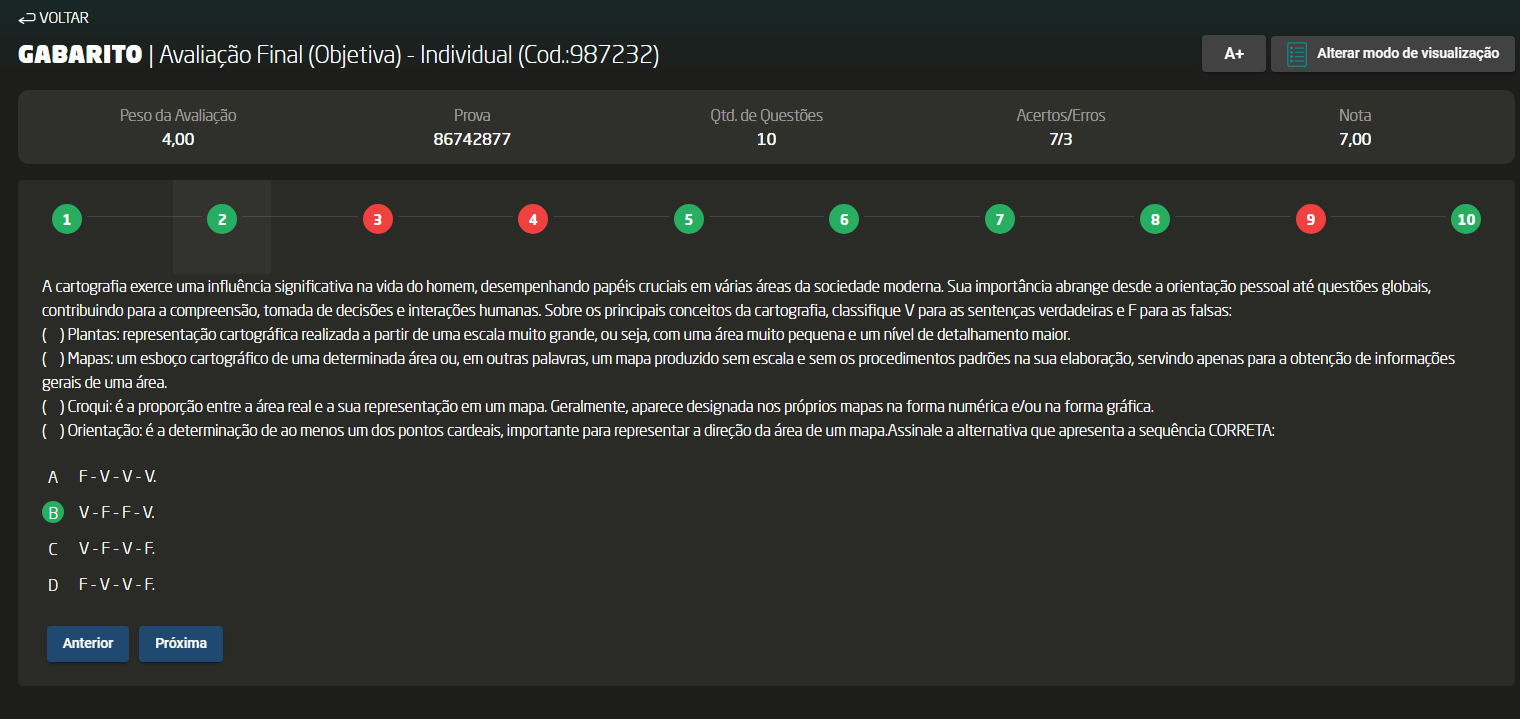This screenshot has width=1520, height=719.
Task: Choose the green B answer option
Action: (53, 513)
